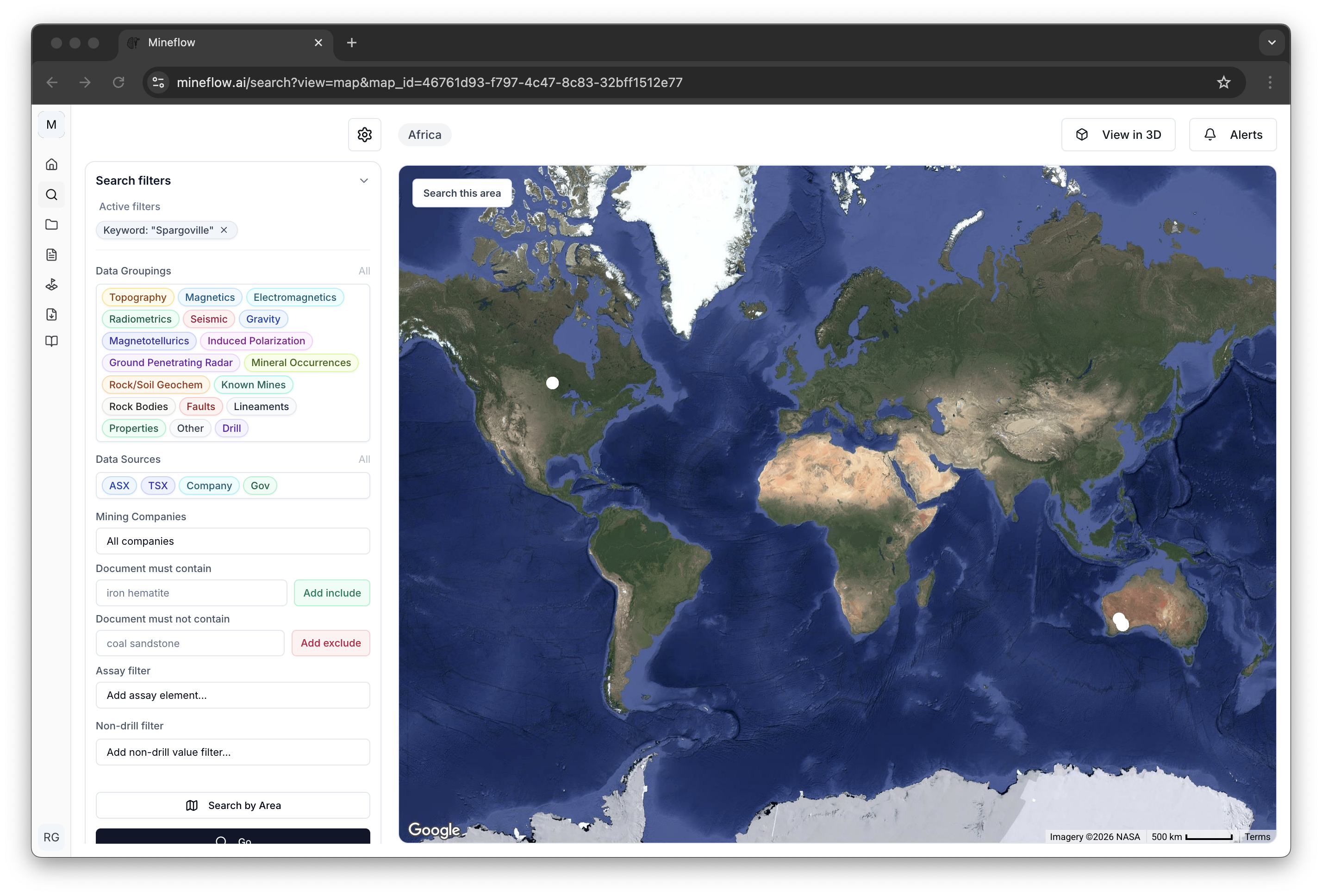Screen dimensions: 1322x896
Task: Switch to the Mineflow browser tab
Action: coord(172,42)
